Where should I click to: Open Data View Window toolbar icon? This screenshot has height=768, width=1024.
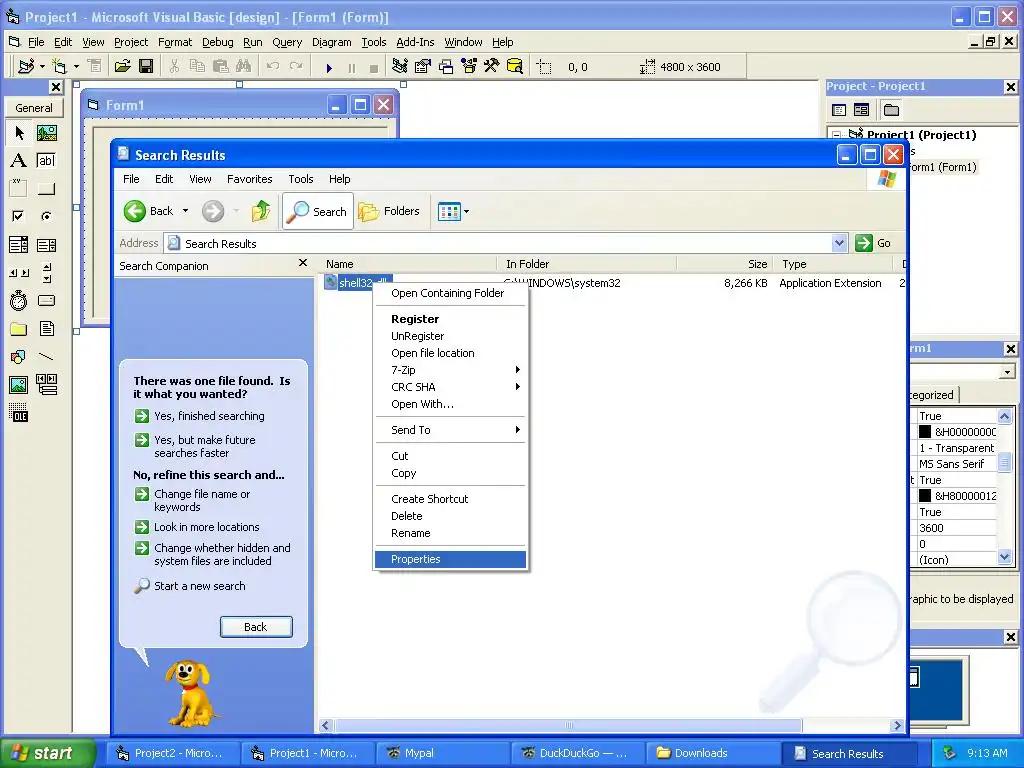click(515, 67)
